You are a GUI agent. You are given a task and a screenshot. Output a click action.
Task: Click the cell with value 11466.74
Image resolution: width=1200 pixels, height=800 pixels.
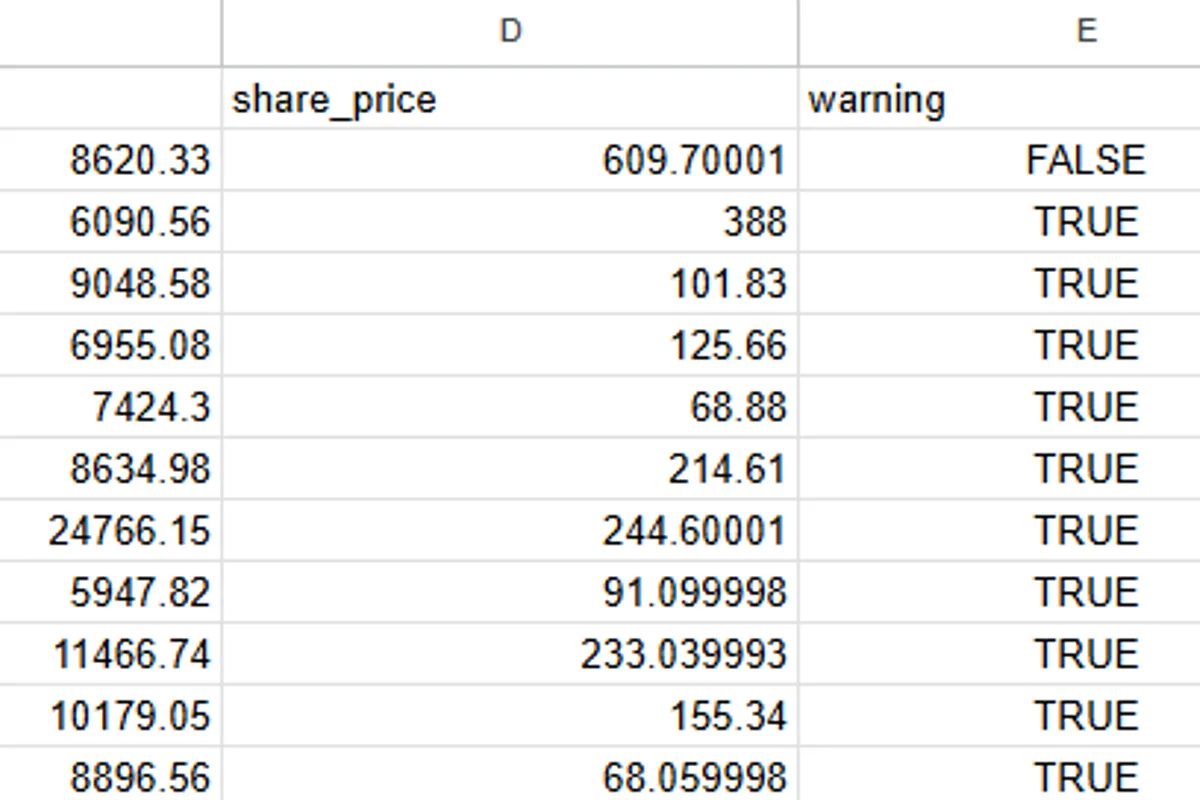coord(110,655)
